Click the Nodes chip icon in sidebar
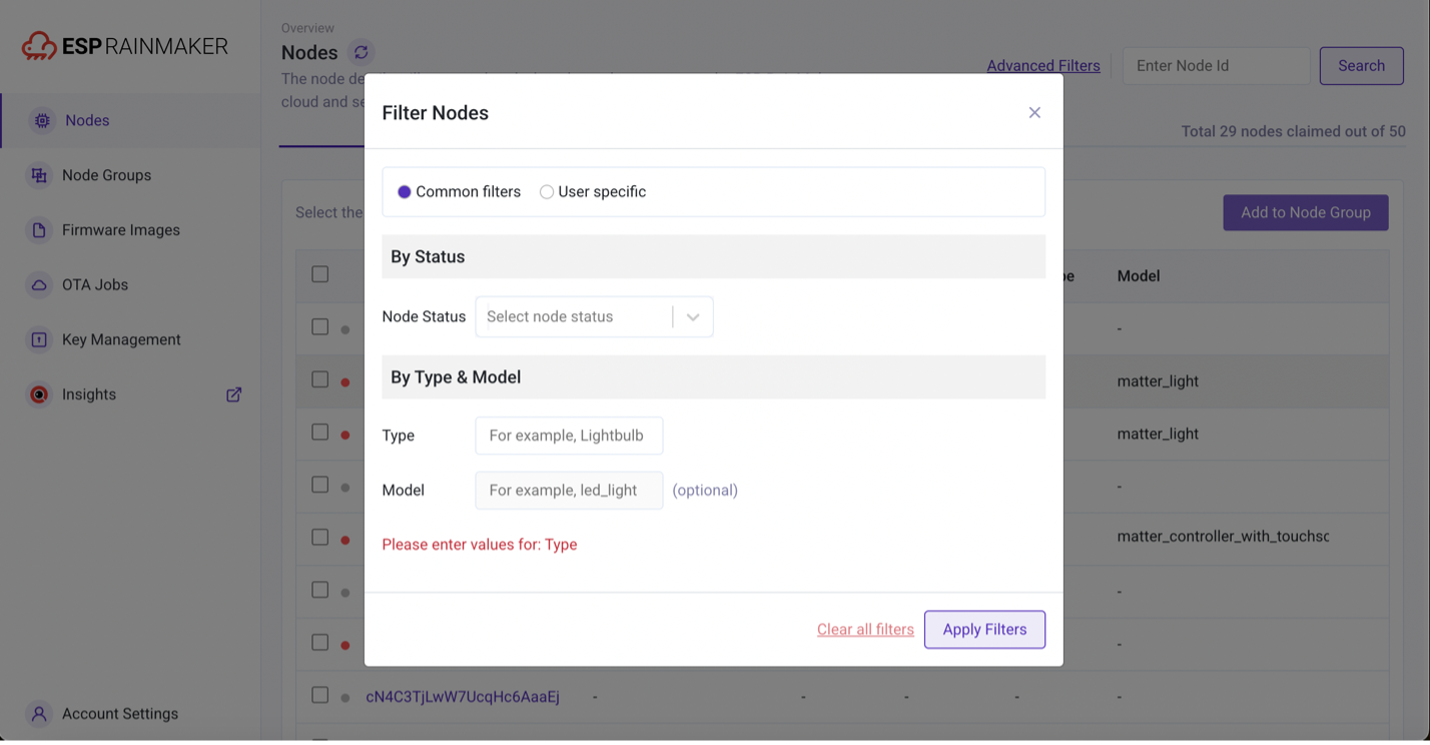Image resolution: width=1430 pixels, height=745 pixels. 42,121
